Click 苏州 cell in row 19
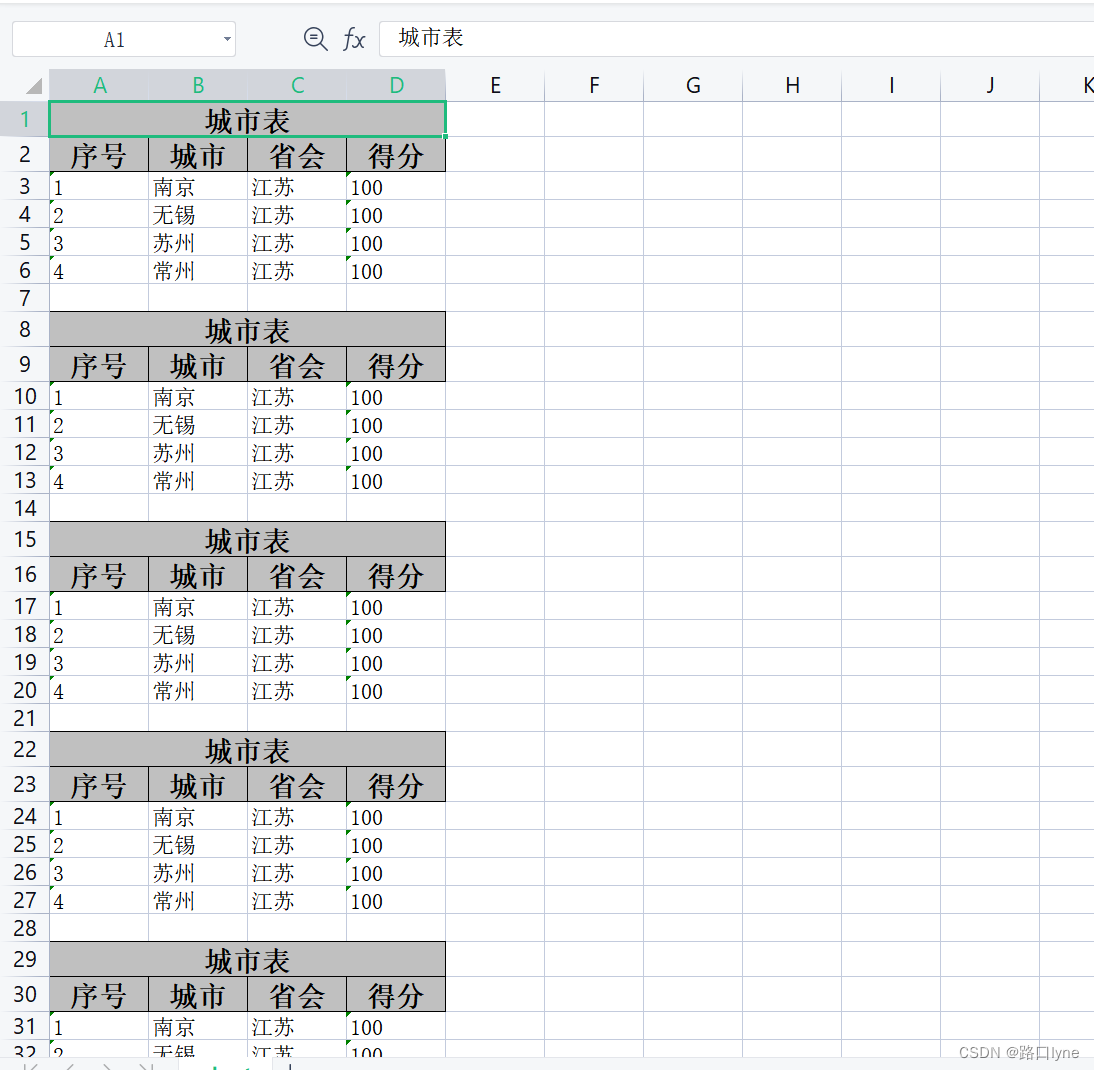 point(198,662)
